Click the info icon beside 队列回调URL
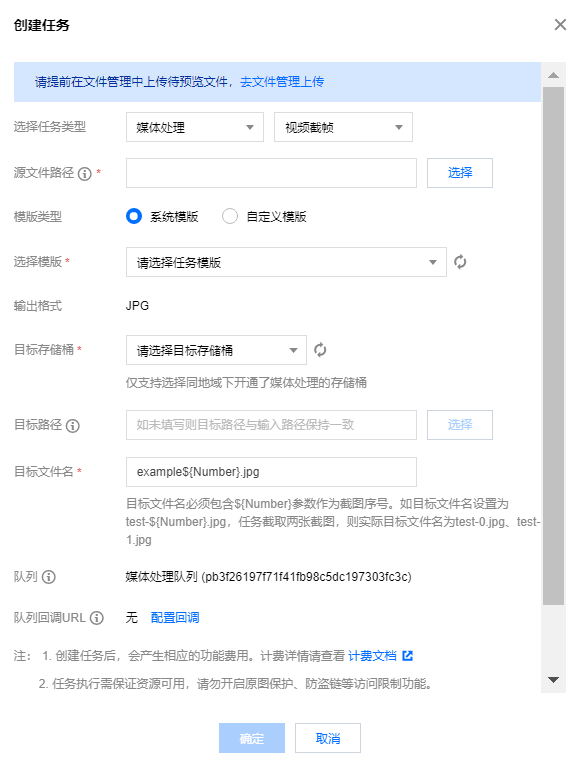Viewport: 585px width, 771px height. click(x=97, y=618)
